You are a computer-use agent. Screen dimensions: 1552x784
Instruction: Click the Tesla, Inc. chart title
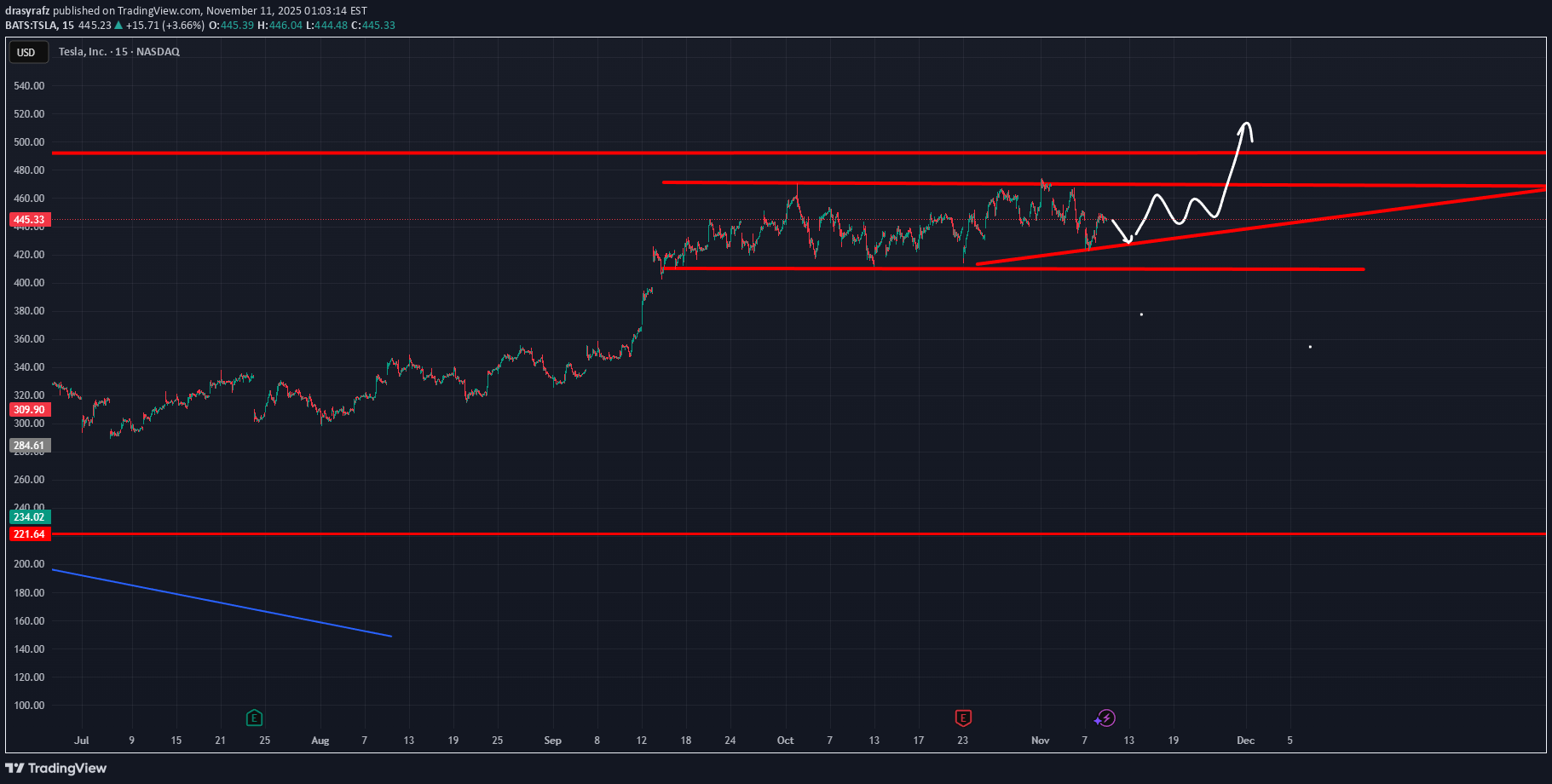118,52
